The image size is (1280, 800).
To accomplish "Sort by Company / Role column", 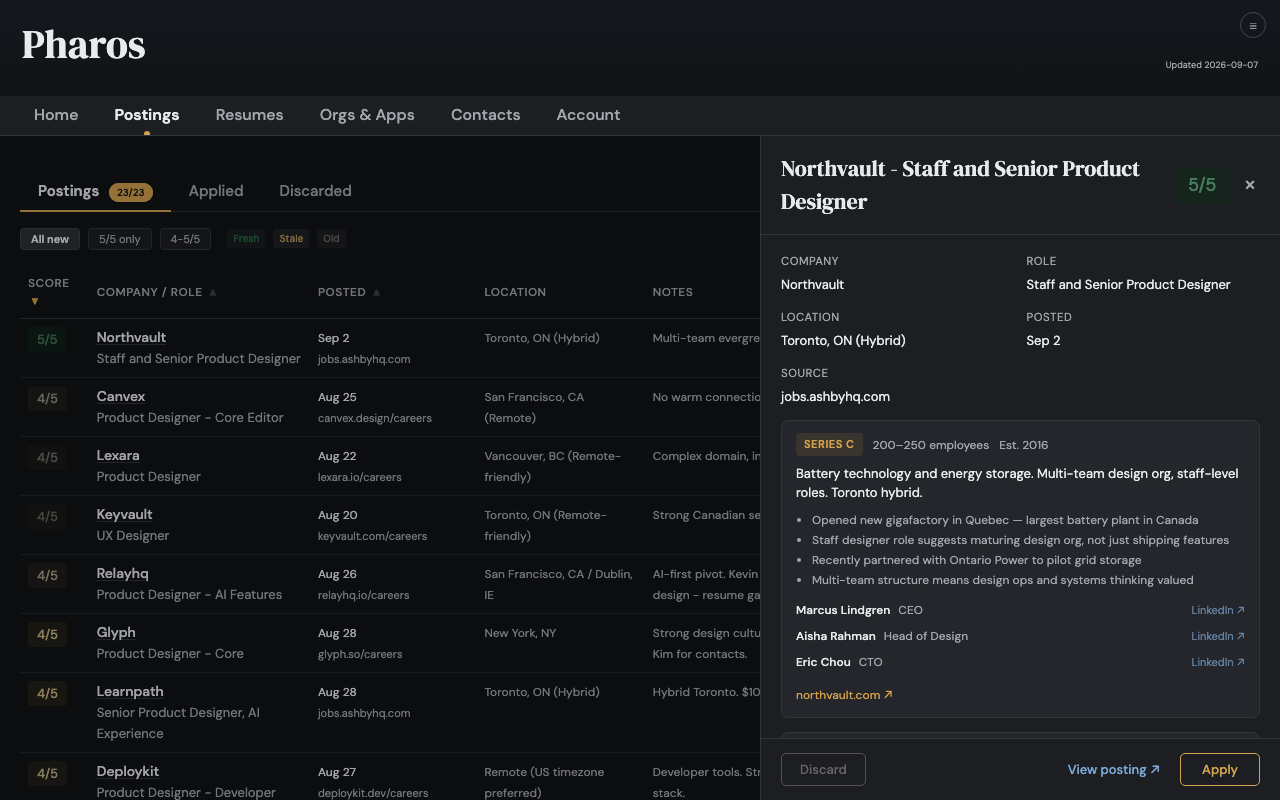I will click(157, 292).
